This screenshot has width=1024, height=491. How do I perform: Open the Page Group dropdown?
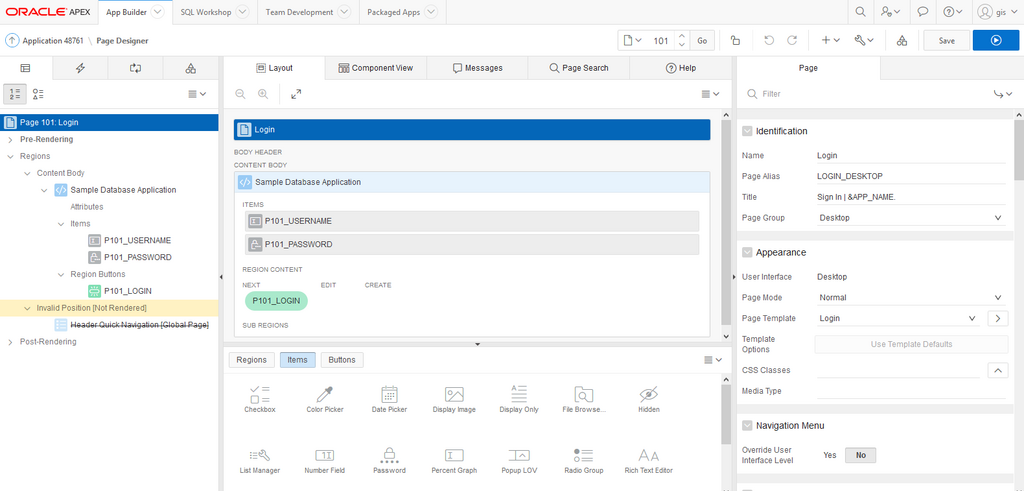pyautogui.click(x=910, y=218)
